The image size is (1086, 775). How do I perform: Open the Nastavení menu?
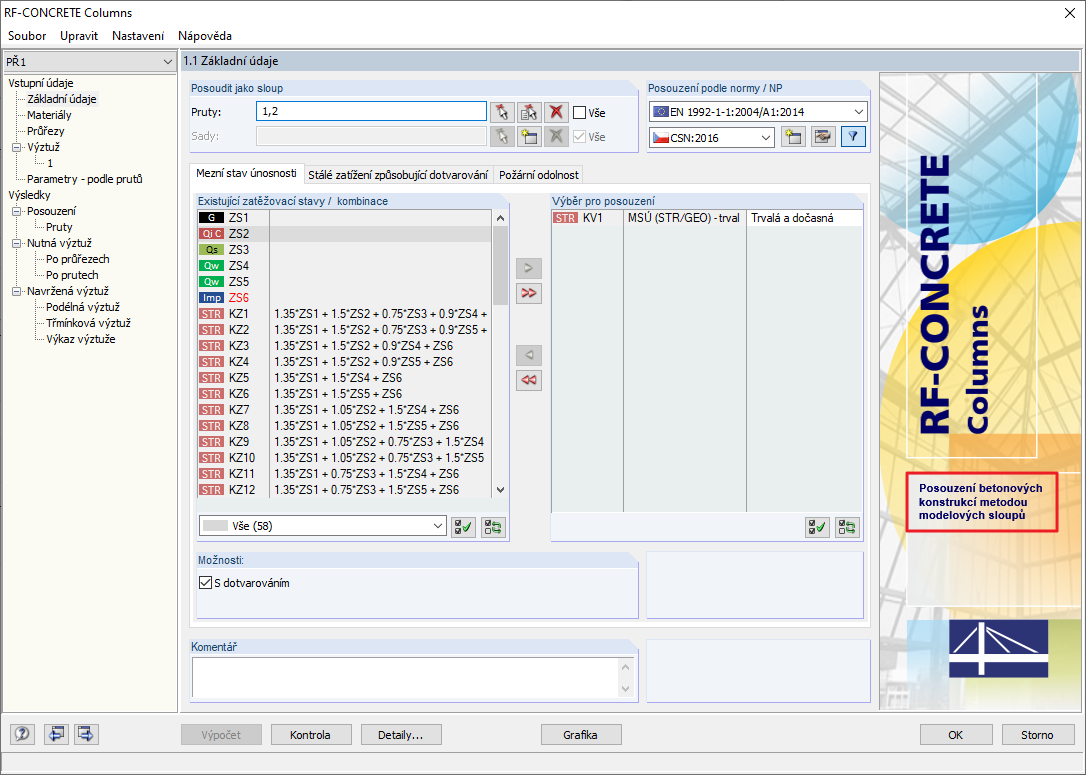(x=138, y=35)
